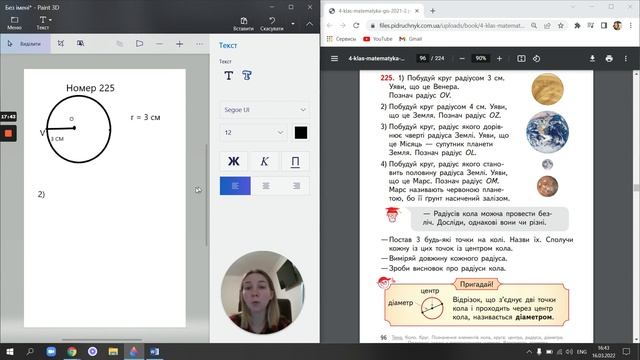Print the PDF document
The width and height of the screenshot is (640, 360).
click(x=609, y=58)
